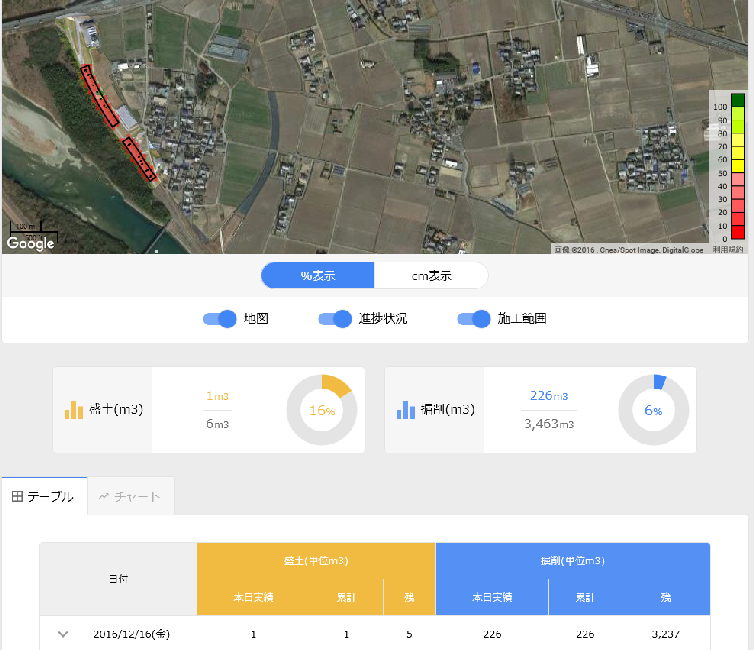Image resolution: width=754 pixels, height=650 pixels.
Task: Click the line chart icon on チャート tab
Action: [103, 496]
